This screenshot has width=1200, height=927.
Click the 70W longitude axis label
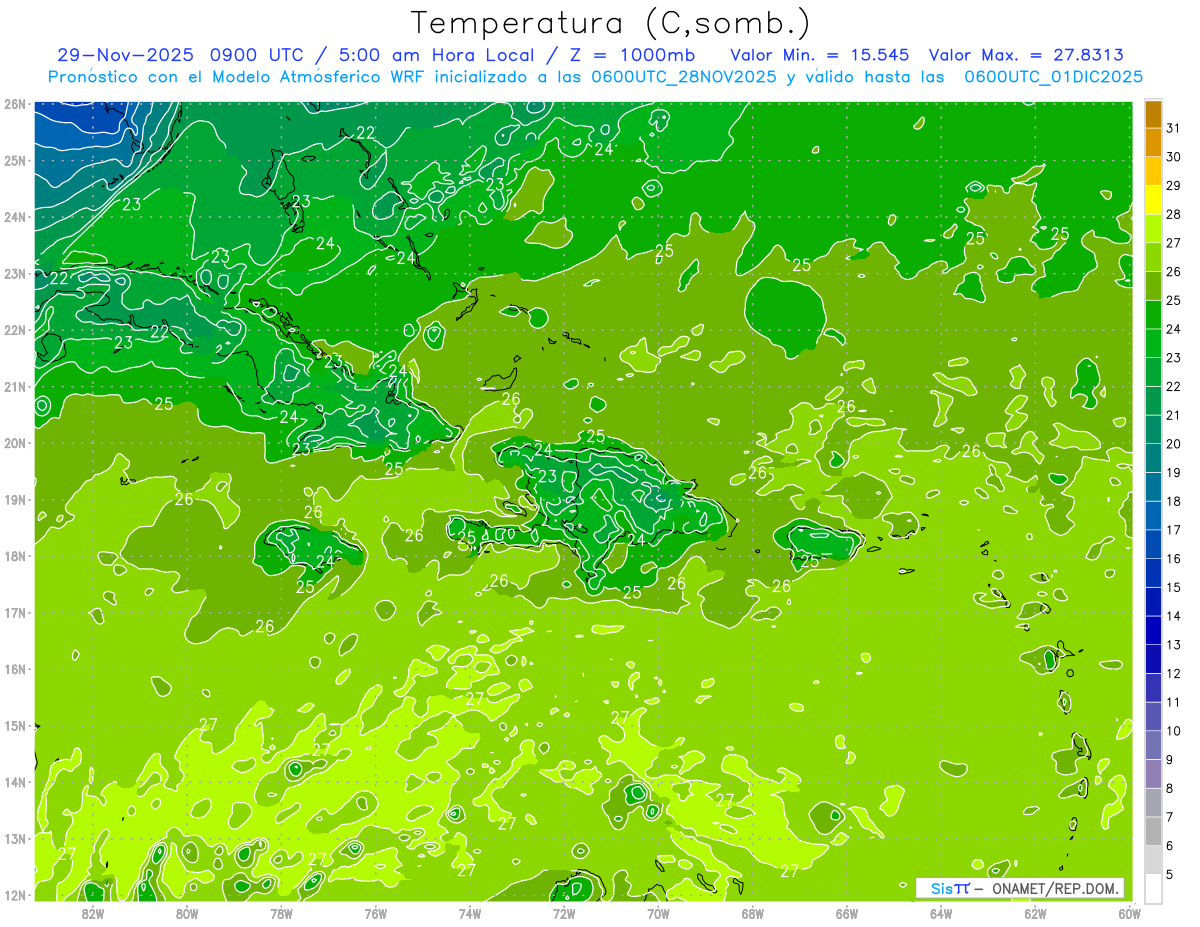pos(658,912)
